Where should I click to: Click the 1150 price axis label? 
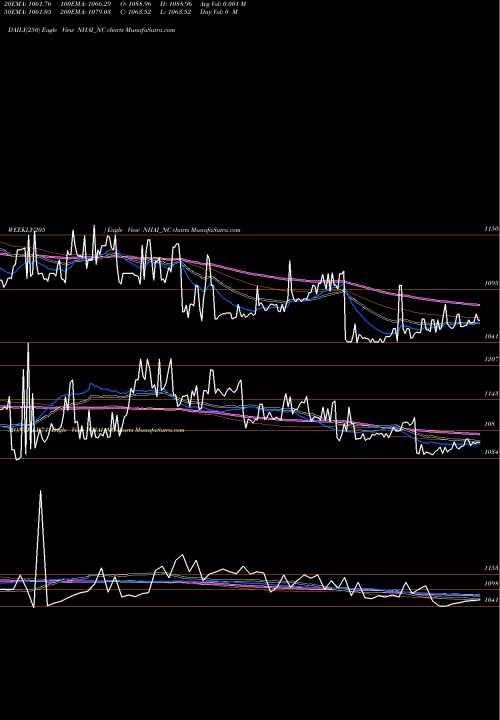(491, 228)
